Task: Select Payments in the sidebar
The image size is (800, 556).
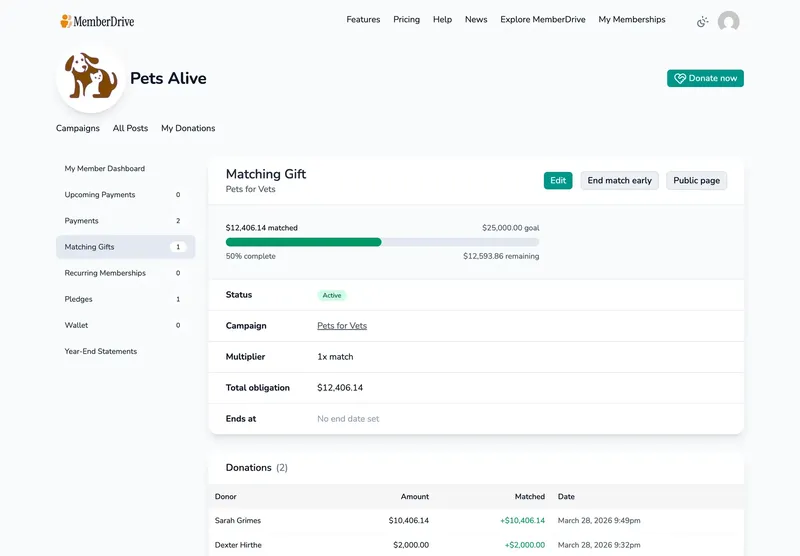Action: pos(126,220)
